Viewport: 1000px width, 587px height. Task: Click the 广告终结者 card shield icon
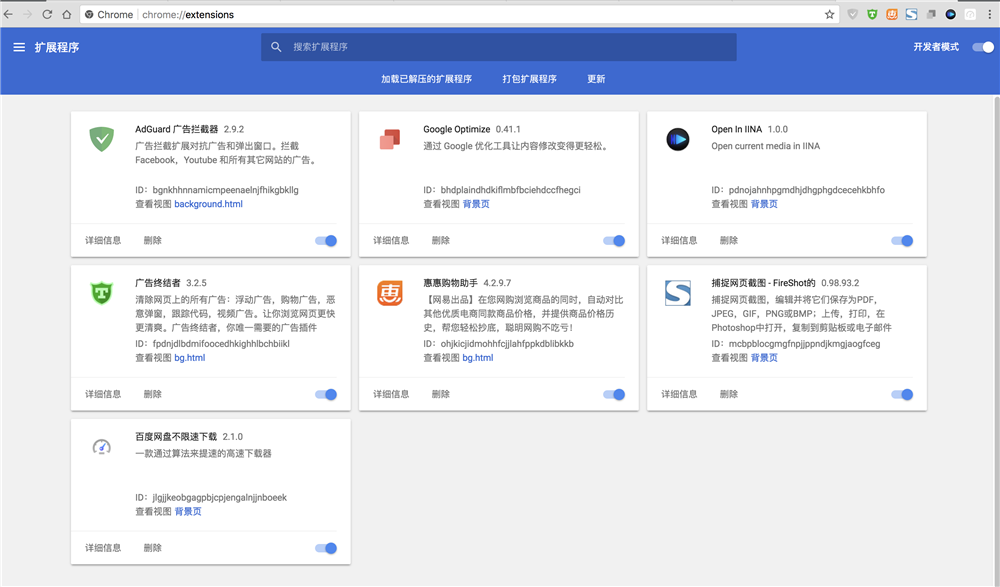pos(101,293)
